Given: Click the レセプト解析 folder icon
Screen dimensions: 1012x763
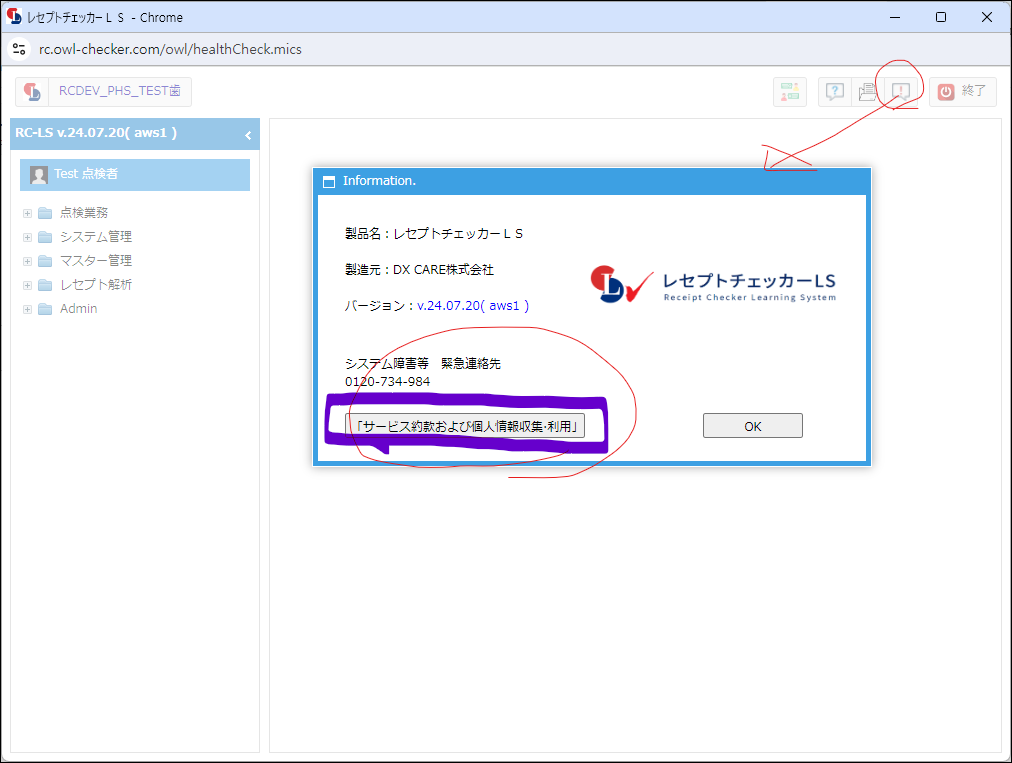Looking at the screenshot, I should [45, 285].
